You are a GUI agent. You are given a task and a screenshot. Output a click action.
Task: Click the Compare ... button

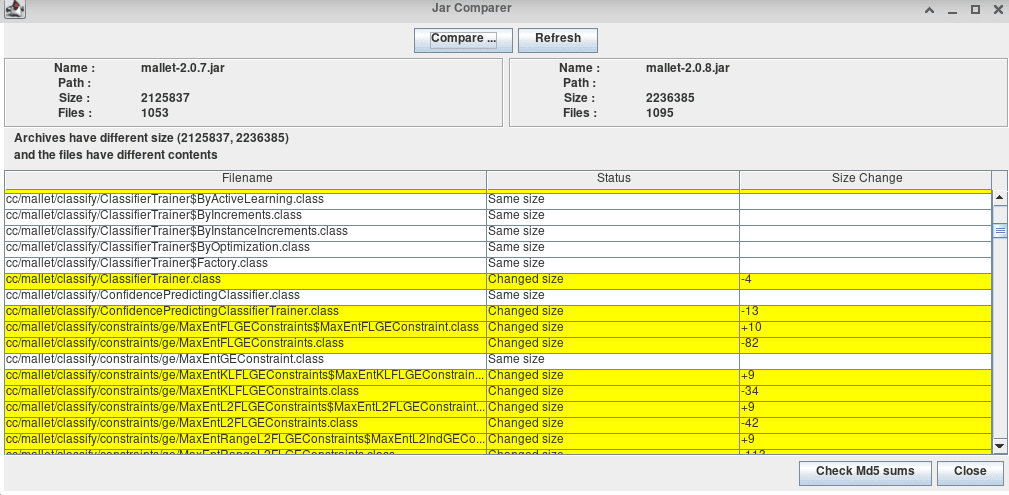463,39
